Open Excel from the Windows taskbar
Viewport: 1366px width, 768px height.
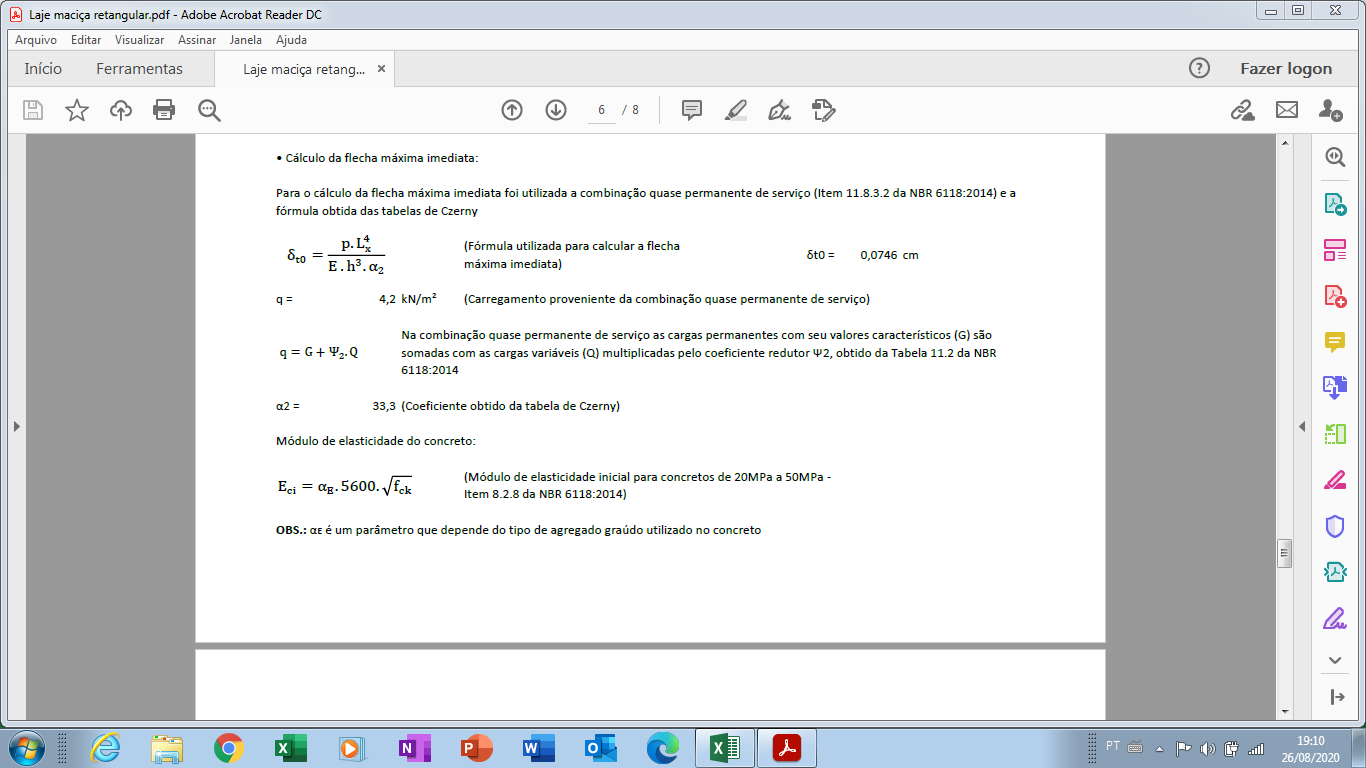[291, 747]
